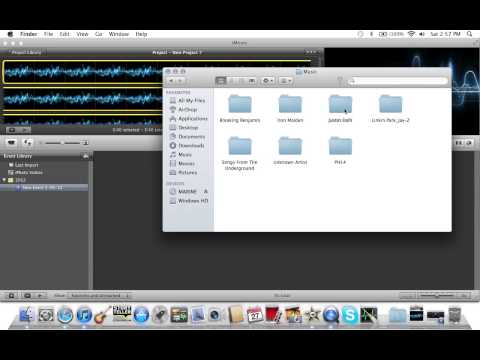
Task: Open iMovie star icon in Dock
Action: click(x=312, y=315)
